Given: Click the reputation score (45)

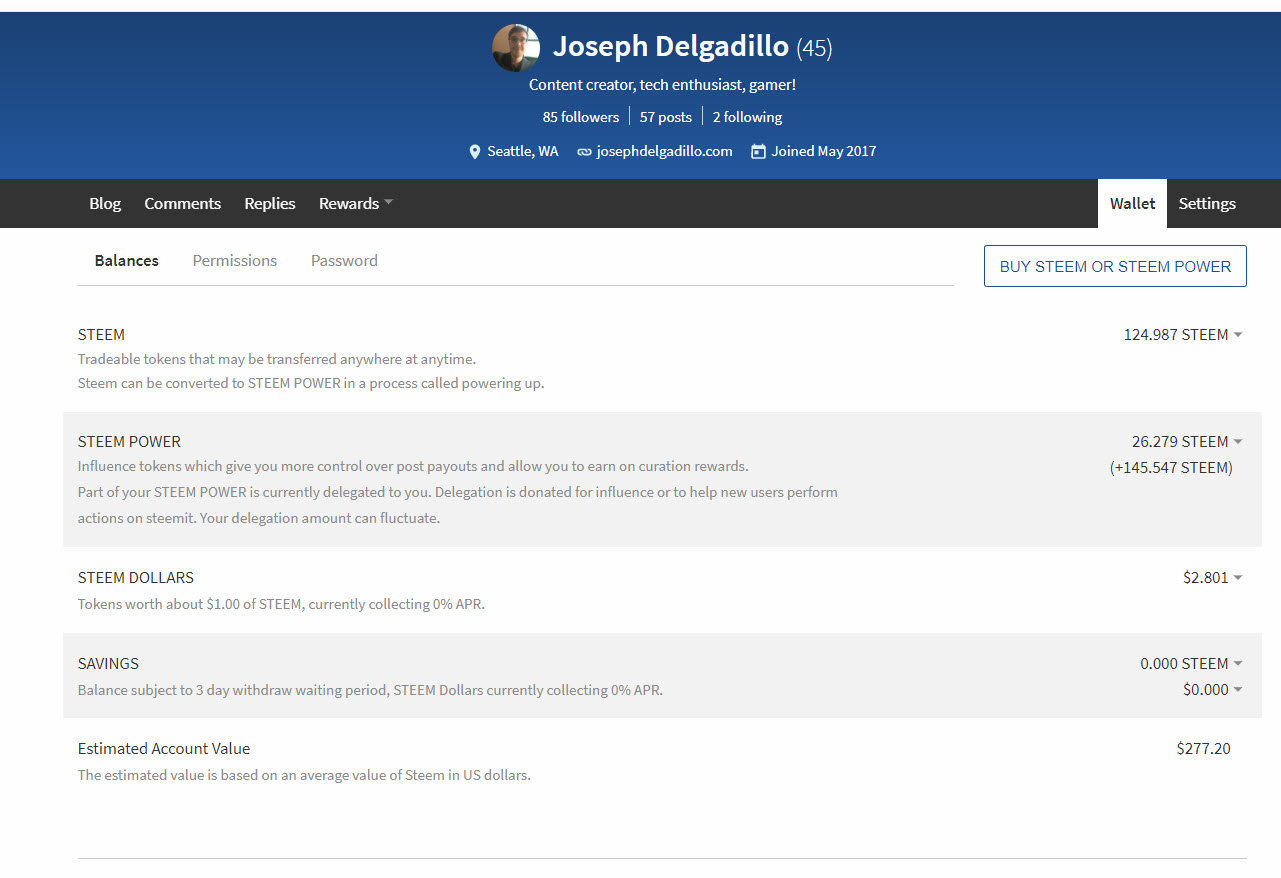Looking at the screenshot, I should (814, 47).
